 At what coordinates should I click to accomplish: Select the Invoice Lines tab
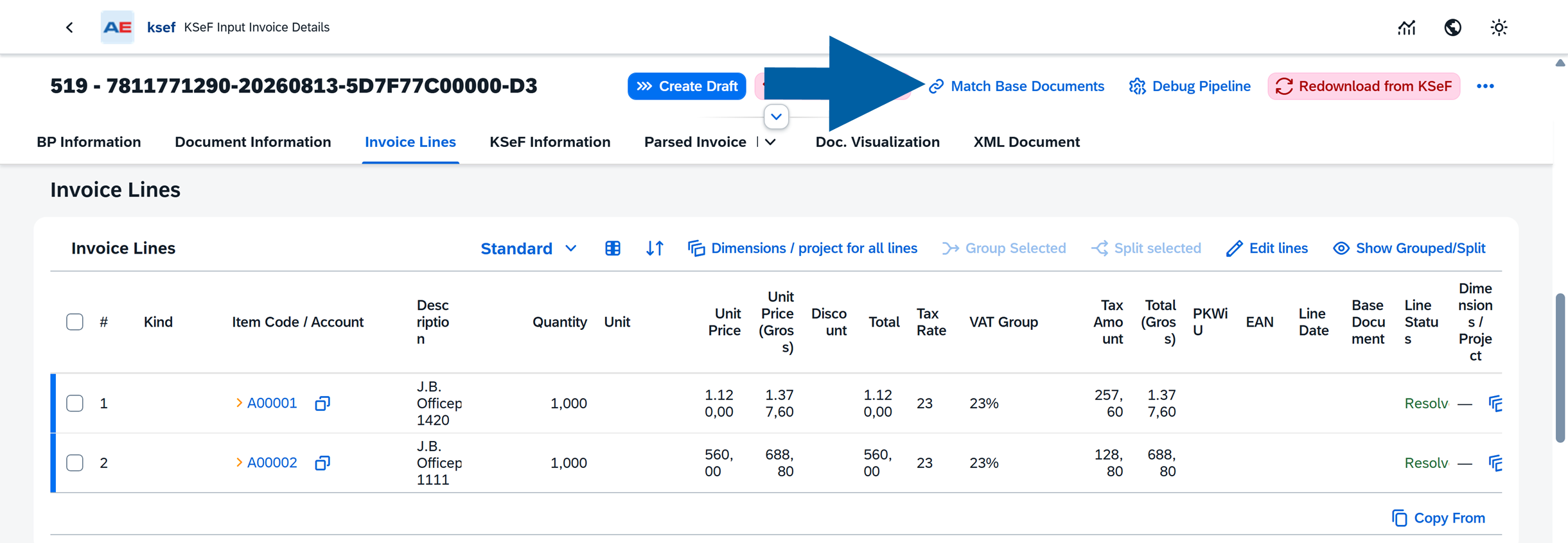point(410,142)
